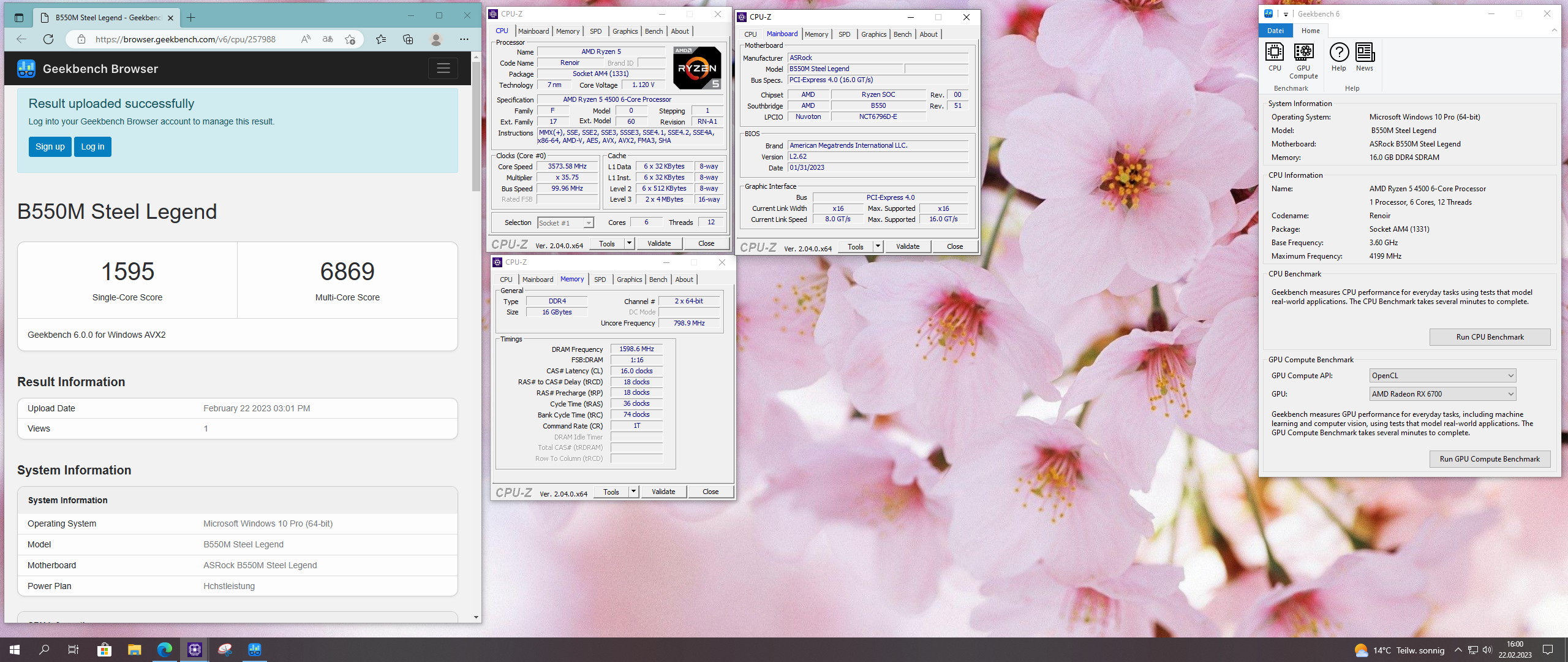This screenshot has height=662, width=1568.
Task: Open new tab with plus icon in Edge
Action: 191,18
